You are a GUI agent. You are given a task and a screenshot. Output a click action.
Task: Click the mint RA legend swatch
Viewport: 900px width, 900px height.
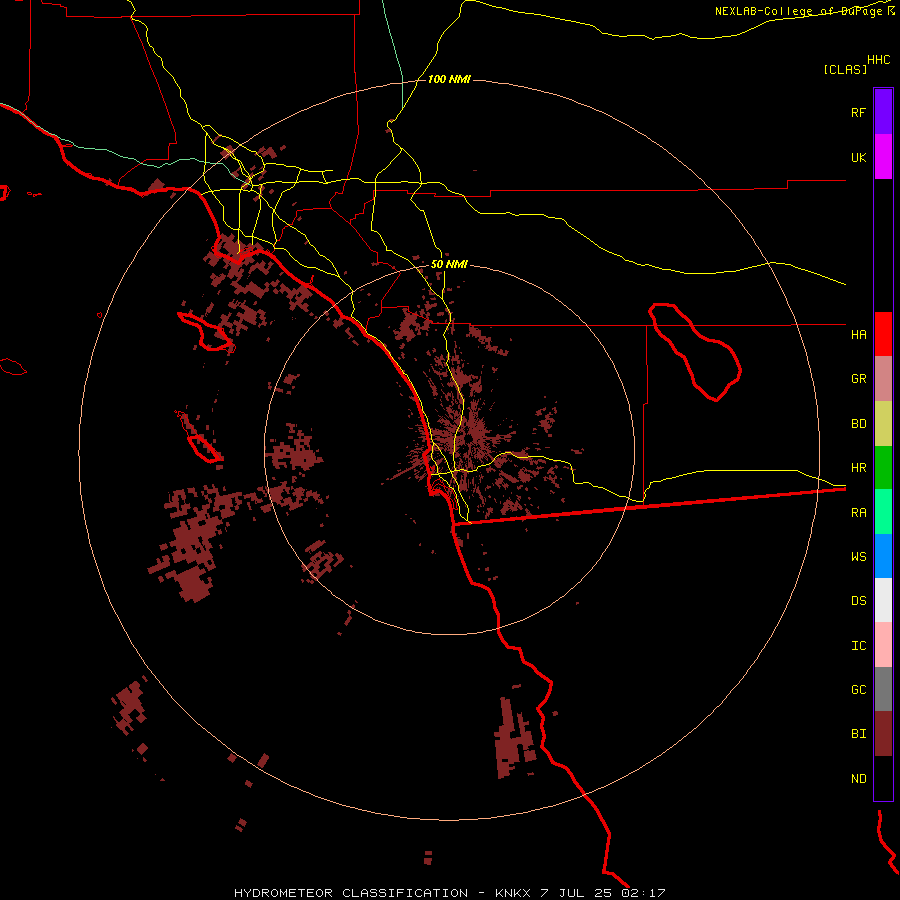[883, 512]
